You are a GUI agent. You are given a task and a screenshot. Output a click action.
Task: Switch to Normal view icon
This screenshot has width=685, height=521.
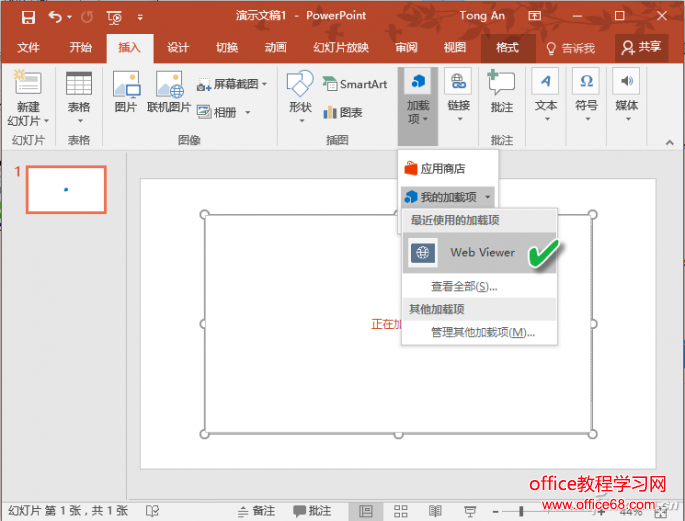tap(366, 511)
